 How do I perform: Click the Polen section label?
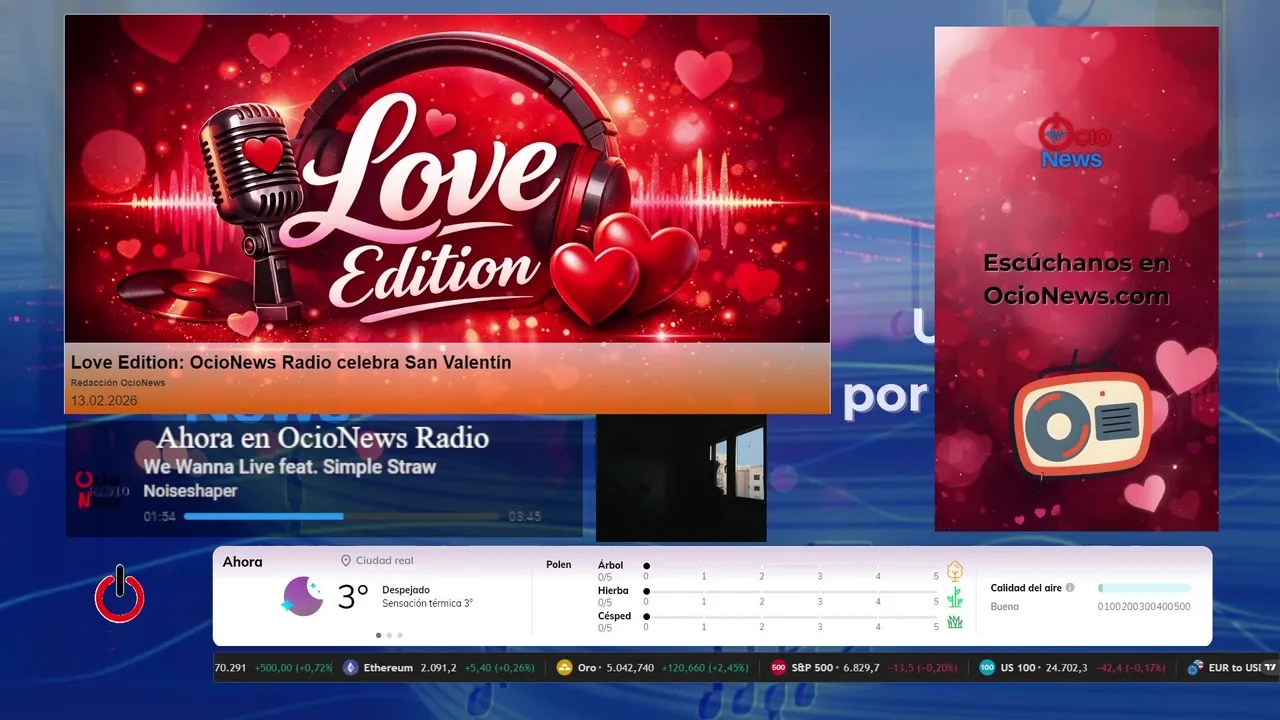(559, 565)
